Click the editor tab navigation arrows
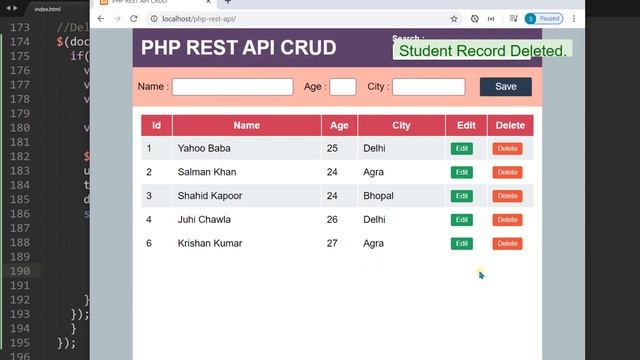 (x=11, y=8)
